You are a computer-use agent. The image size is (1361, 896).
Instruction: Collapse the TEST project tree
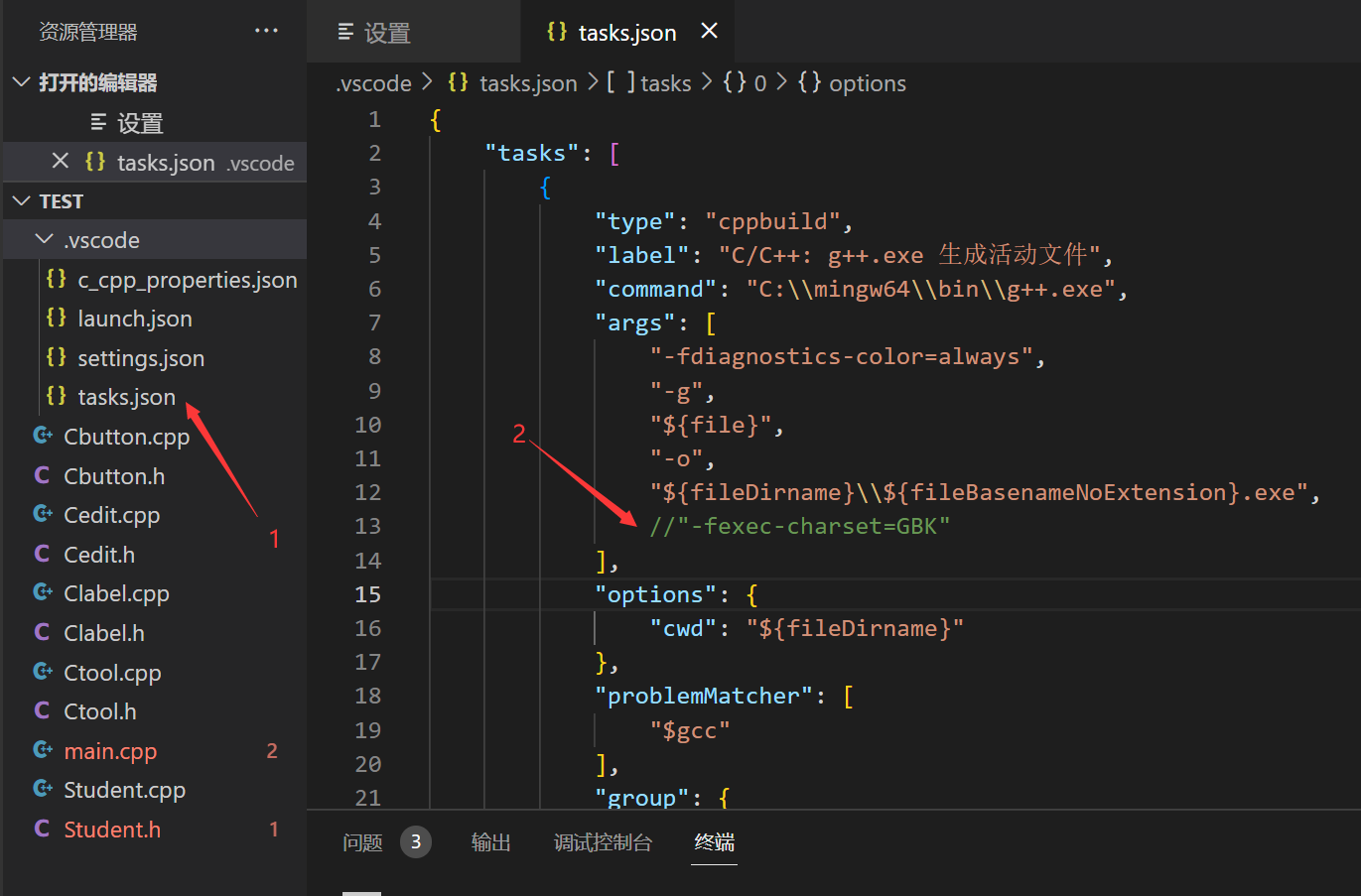tap(21, 199)
